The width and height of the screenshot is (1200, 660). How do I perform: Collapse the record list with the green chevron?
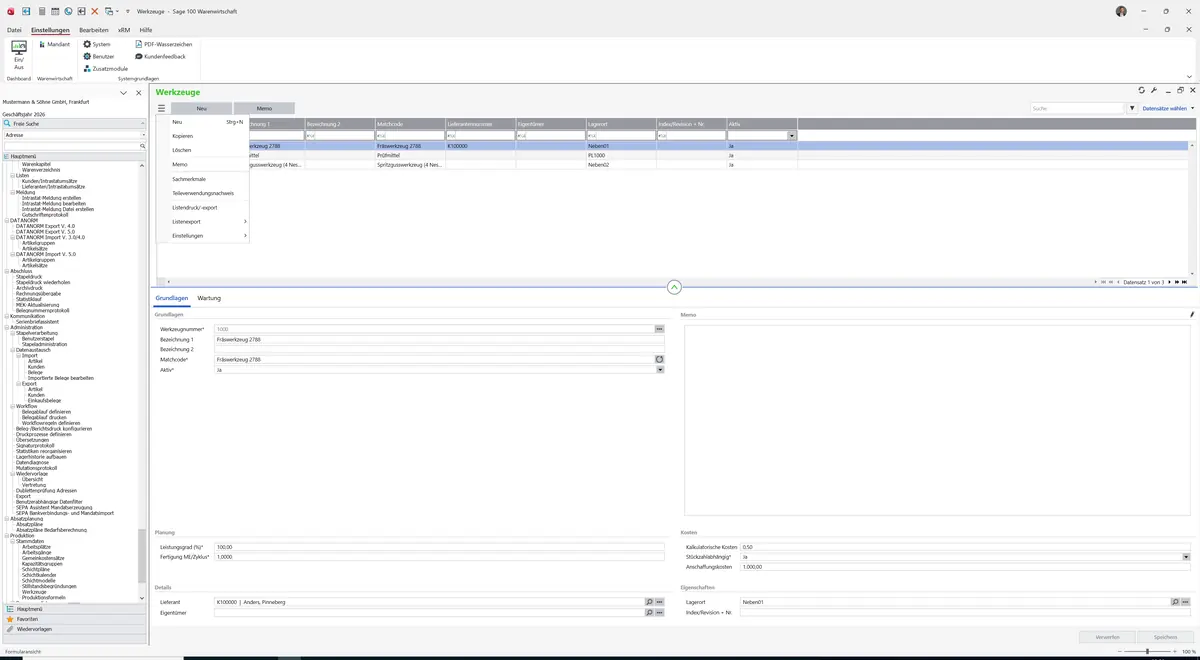click(674, 287)
